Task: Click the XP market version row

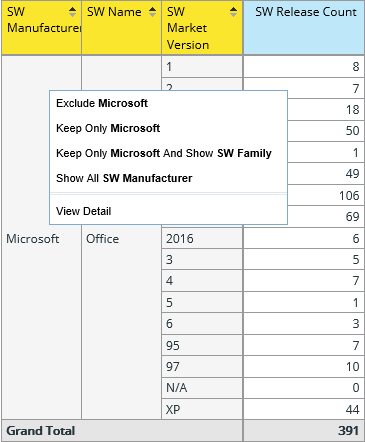Action: click(x=202, y=409)
